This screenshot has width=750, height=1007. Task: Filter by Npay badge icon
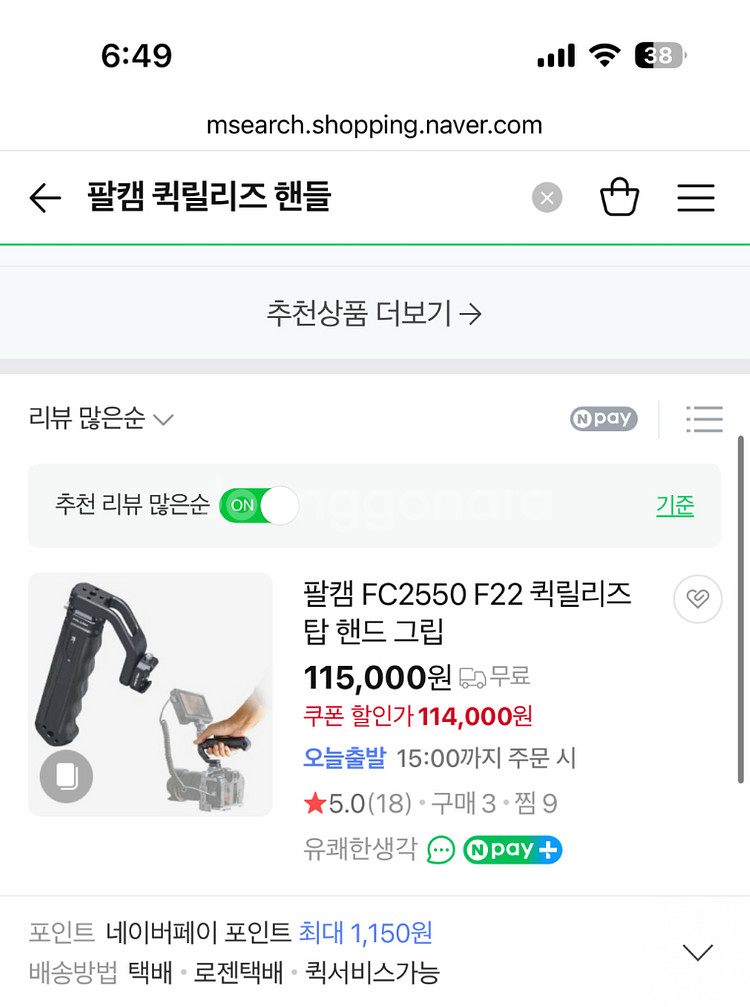coord(604,419)
